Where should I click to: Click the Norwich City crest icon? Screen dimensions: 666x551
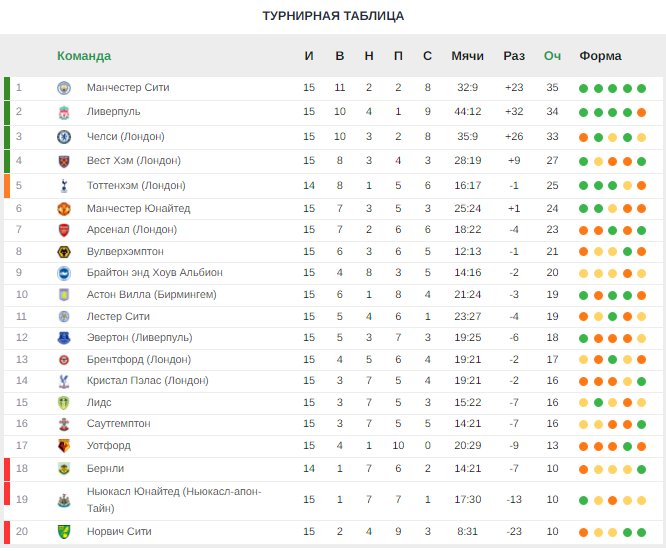(64, 532)
